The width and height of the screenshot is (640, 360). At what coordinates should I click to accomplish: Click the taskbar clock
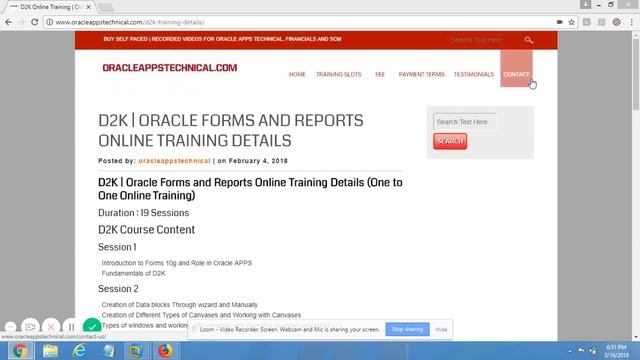click(x=617, y=351)
